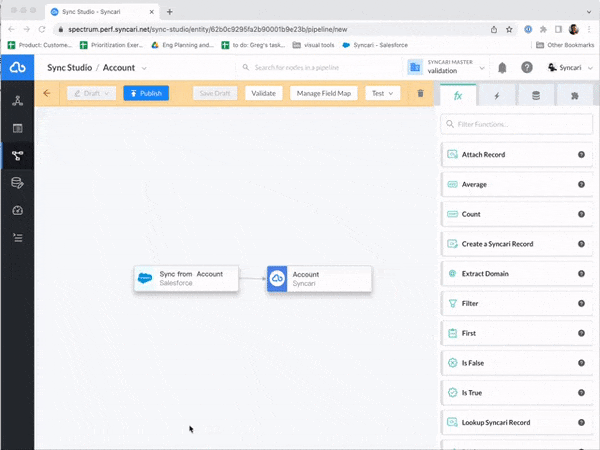600x450 pixels.
Task: Switch to the database tab in panel
Action: click(x=536, y=96)
